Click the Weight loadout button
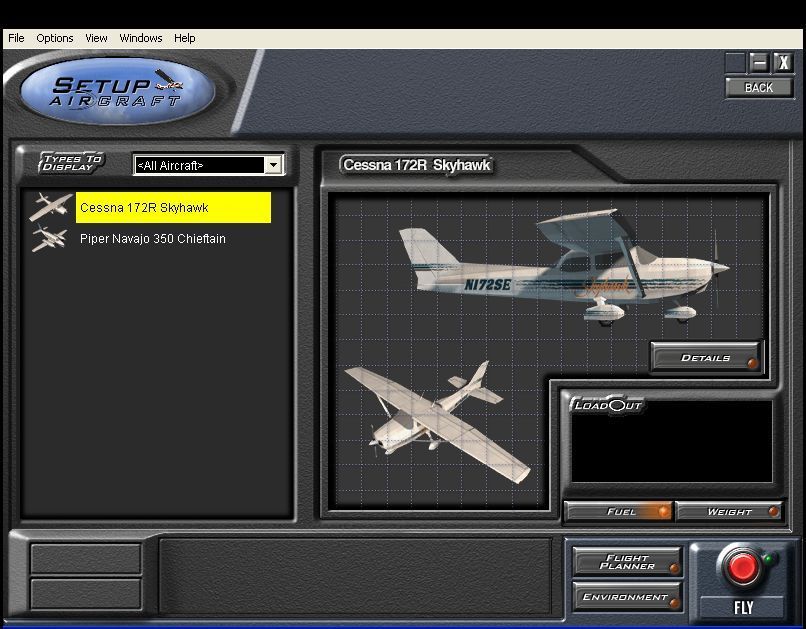Viewport: 806px width, 629px height. point(729,511)
